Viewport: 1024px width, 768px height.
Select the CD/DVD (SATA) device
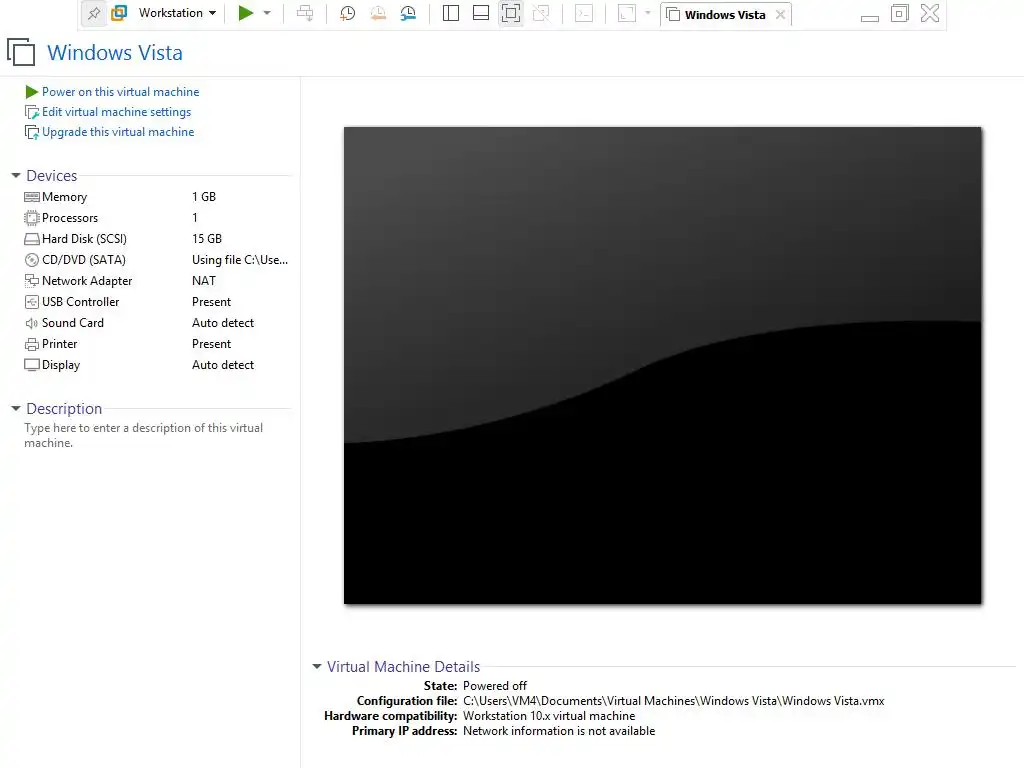(157, 259)
